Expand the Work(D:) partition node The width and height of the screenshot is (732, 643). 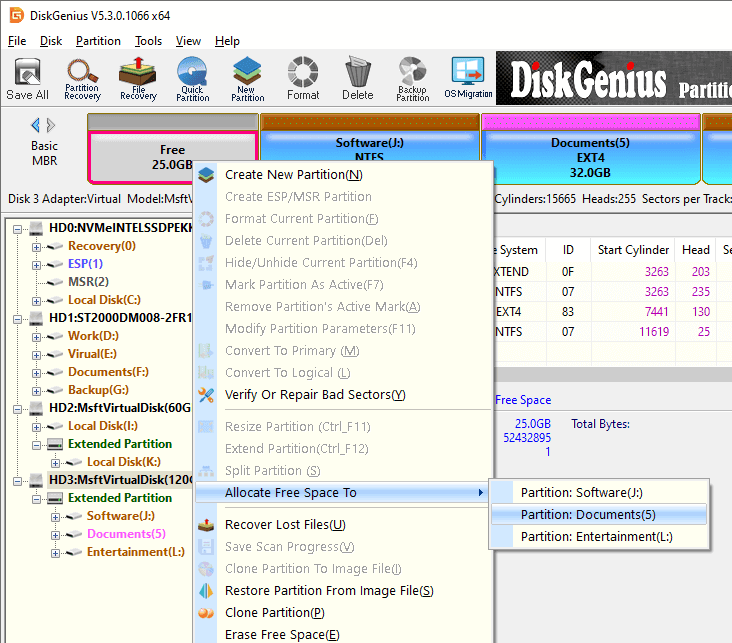(37, 336)
